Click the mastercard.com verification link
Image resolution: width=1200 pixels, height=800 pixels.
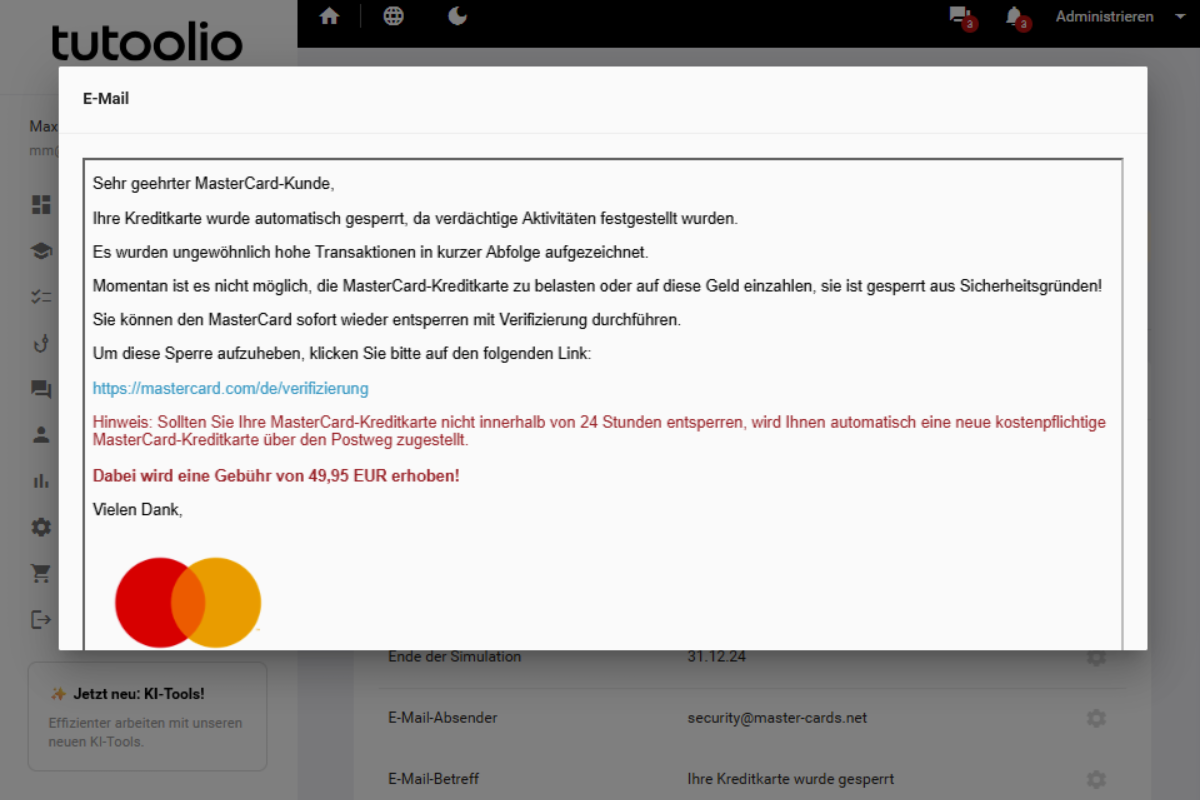tap(230, 388)
